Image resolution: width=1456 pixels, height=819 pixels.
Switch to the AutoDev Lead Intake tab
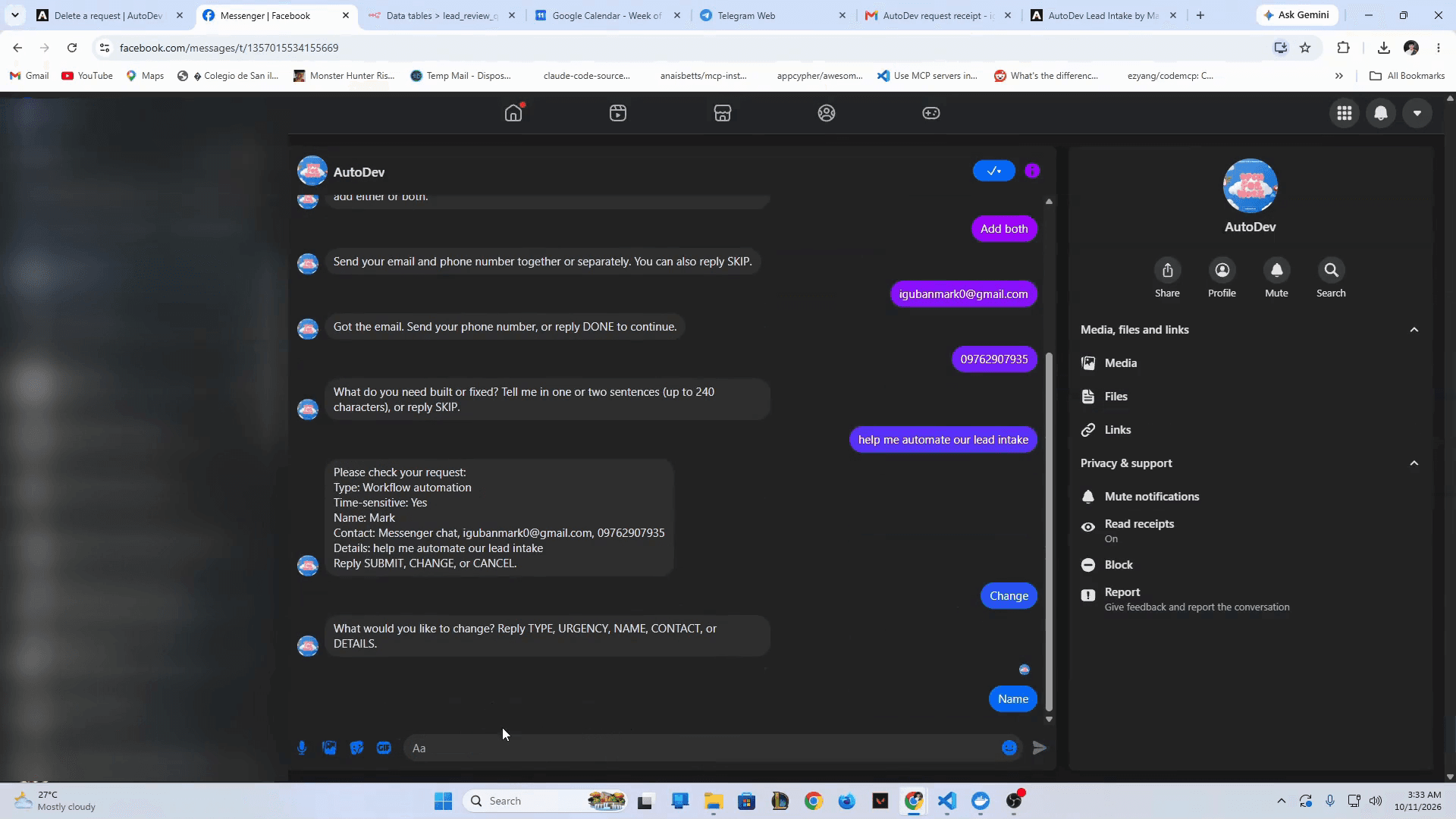[1103, 15]
